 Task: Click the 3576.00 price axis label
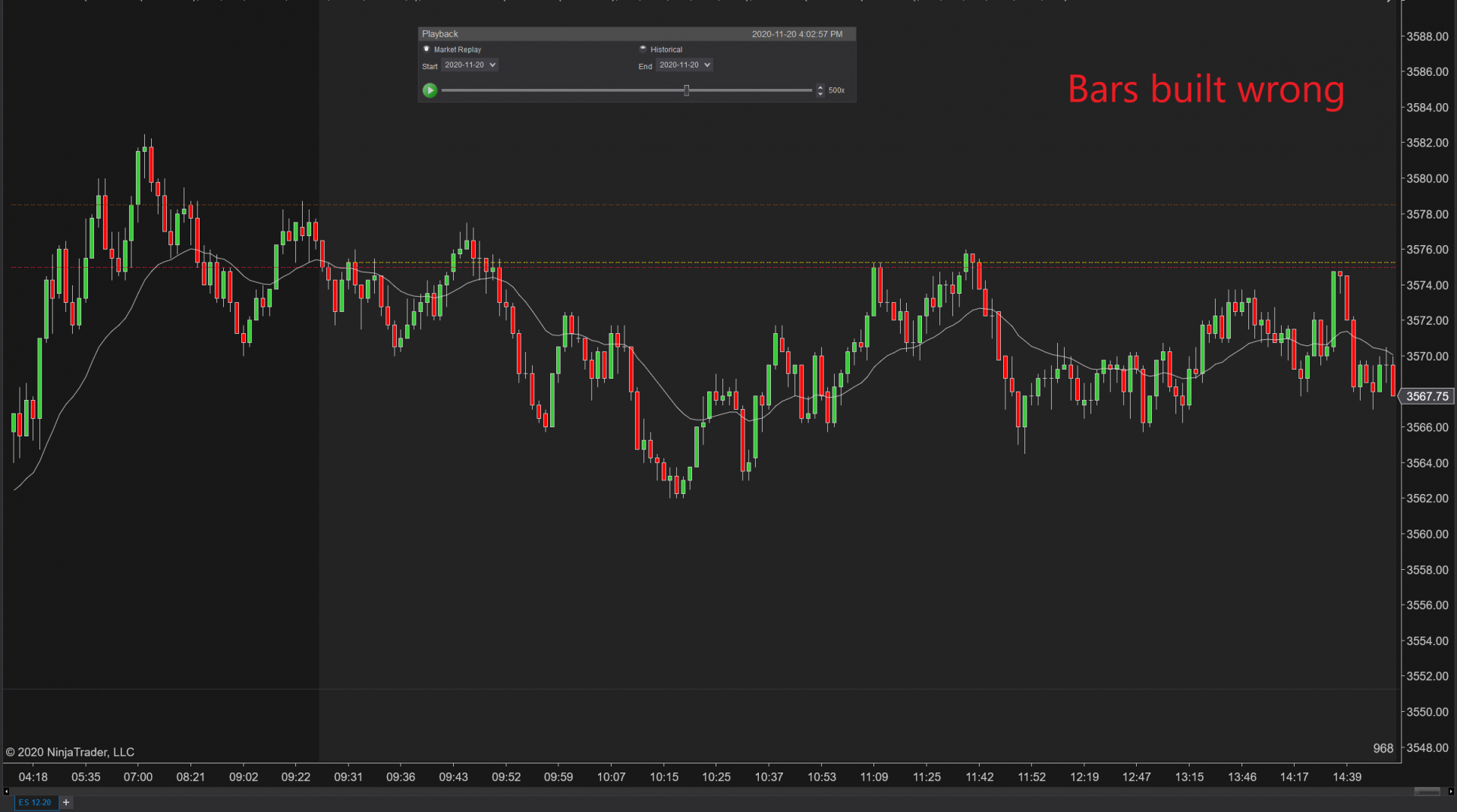1427,250
